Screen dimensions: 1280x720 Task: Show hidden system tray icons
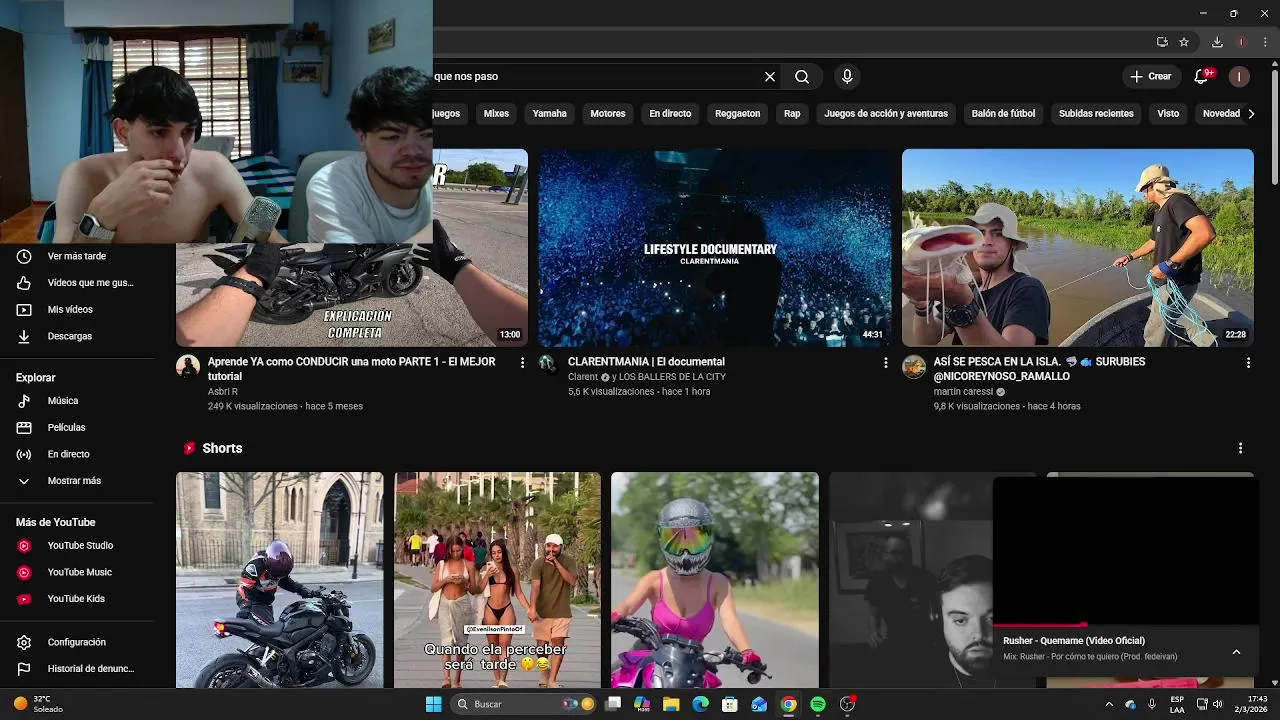click(1109, 704)
